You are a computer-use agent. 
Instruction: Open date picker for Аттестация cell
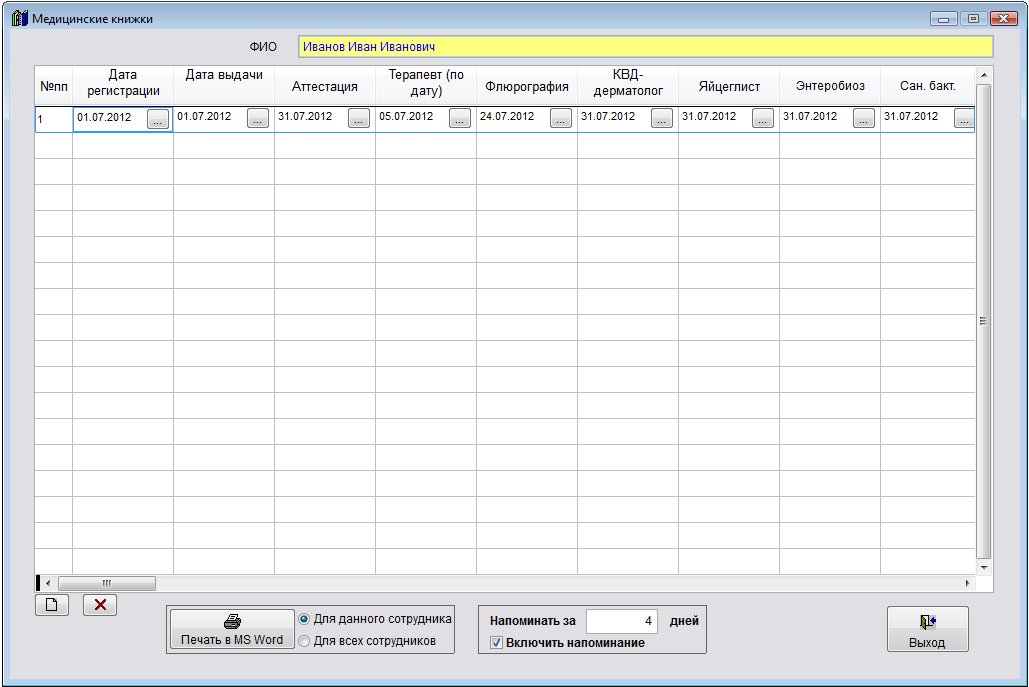(359, 118)
